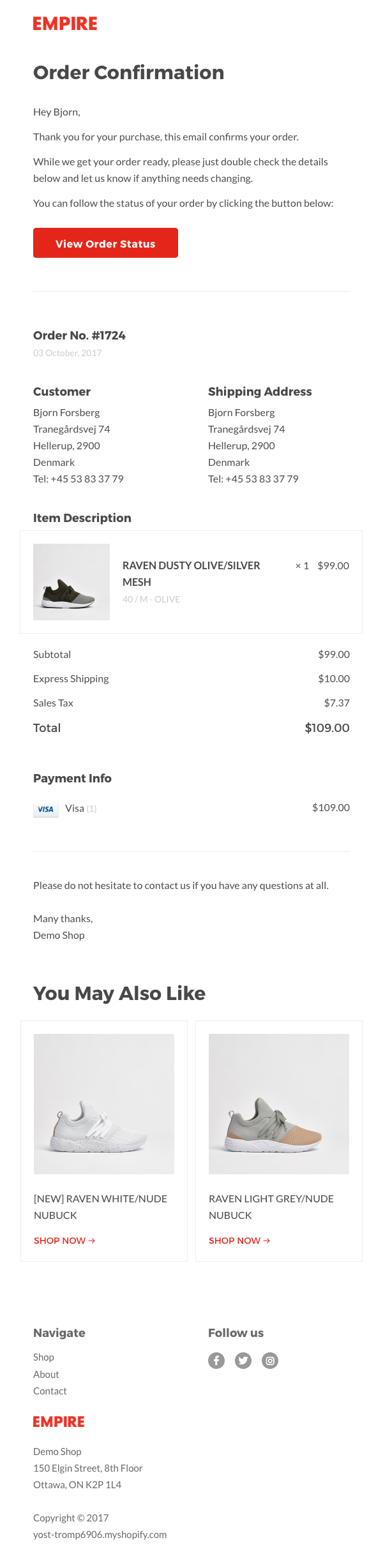The image size is (383, 1568).
Task: Click the Order No. #1724 heading
Action: pos(79,336)
